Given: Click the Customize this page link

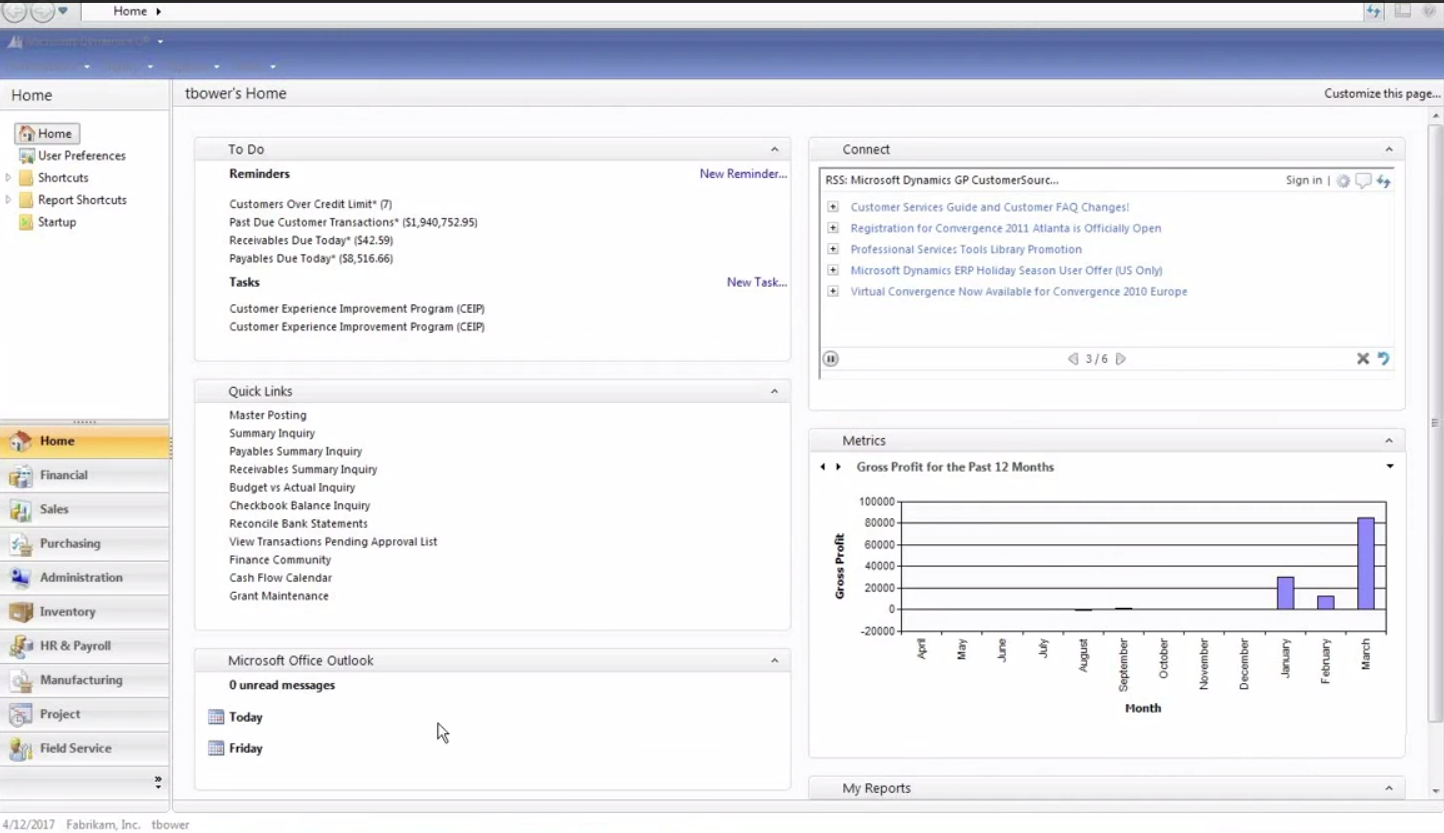Looking at the screenshot, I should [1381, 93].
